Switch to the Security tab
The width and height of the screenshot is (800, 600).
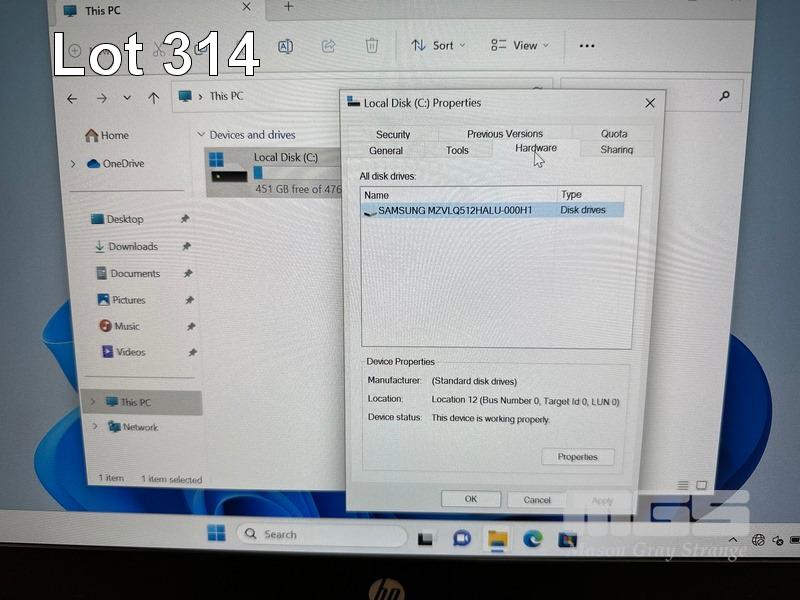click(x=393, y=134)
